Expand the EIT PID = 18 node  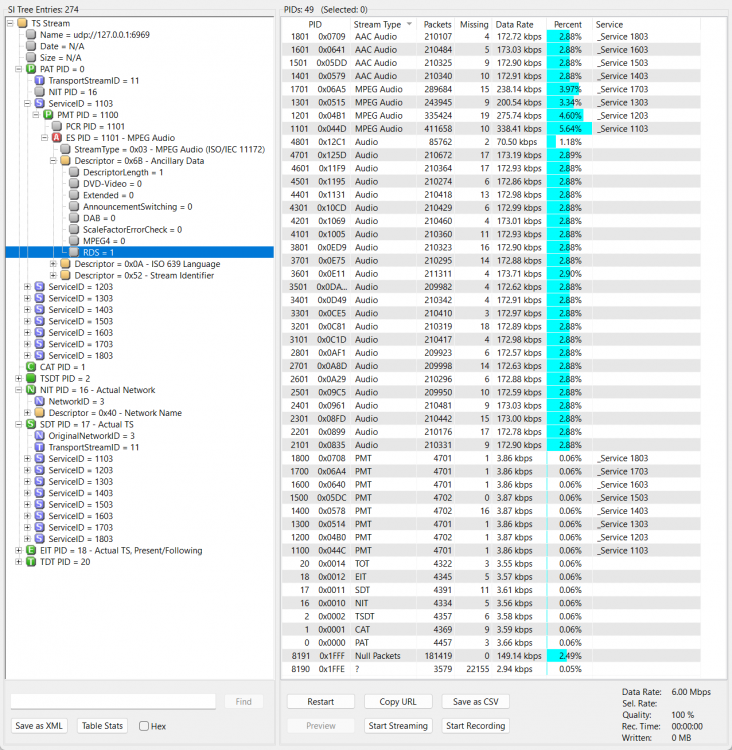(x=10, y=551)
